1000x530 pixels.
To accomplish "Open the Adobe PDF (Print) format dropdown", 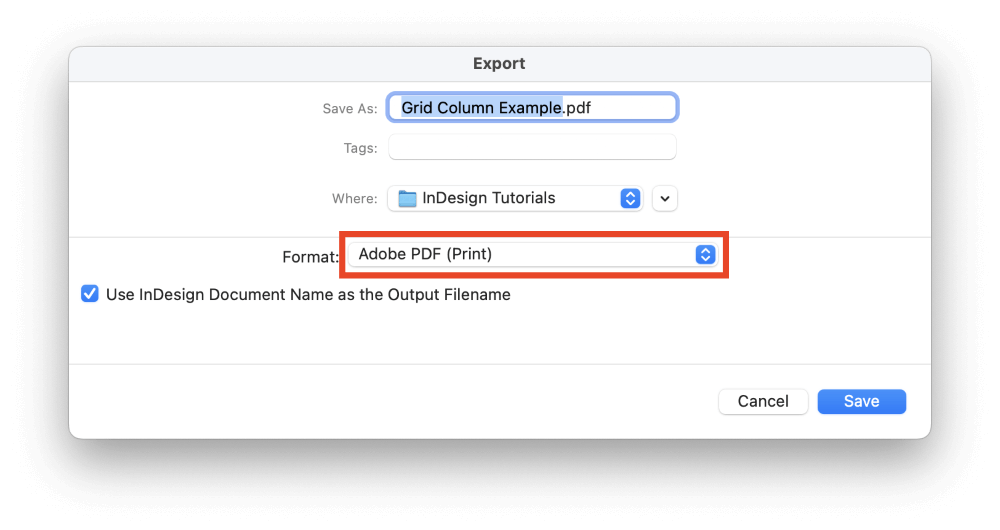I will (x=533, y=254).
